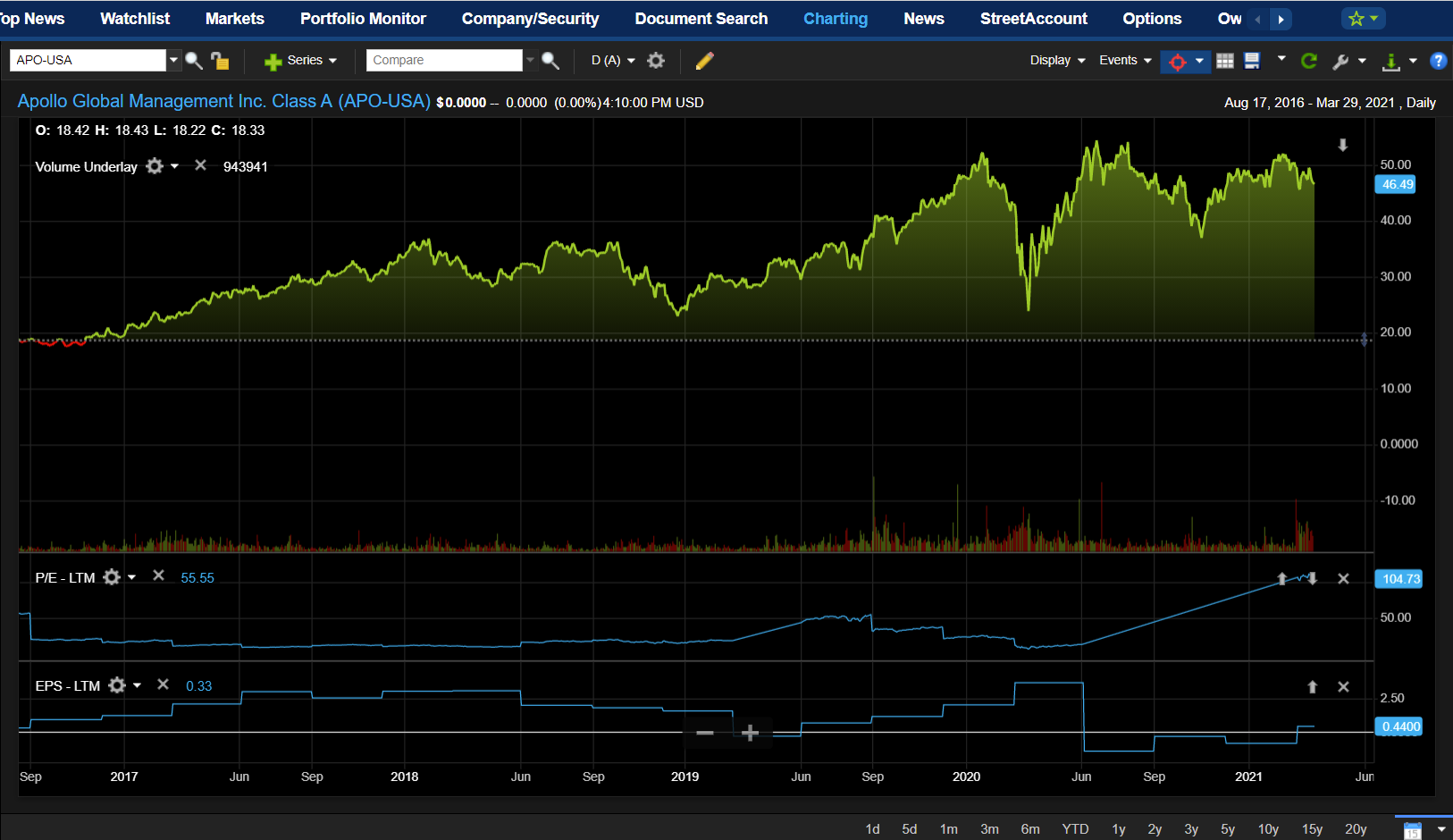Go to the Markets tab
1453x840 pixels.
pos(235,19)
